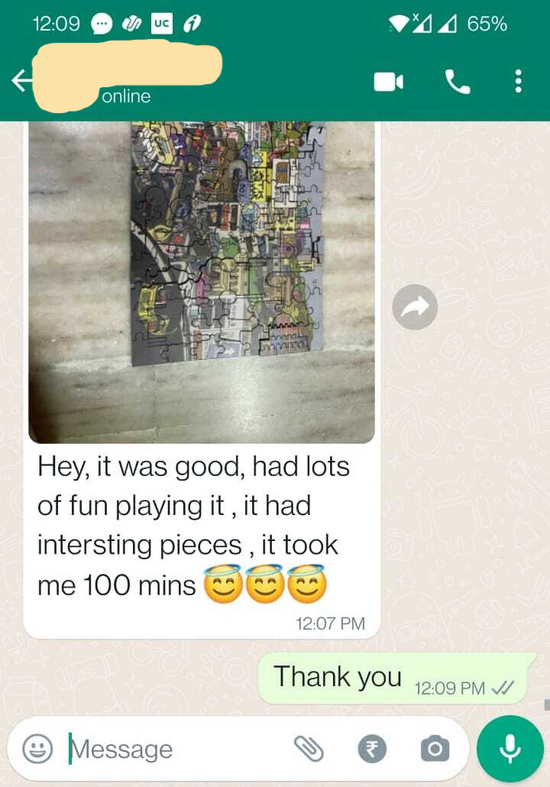
Task: Go back using the arrow icon
Action: [x=22, y=81]
